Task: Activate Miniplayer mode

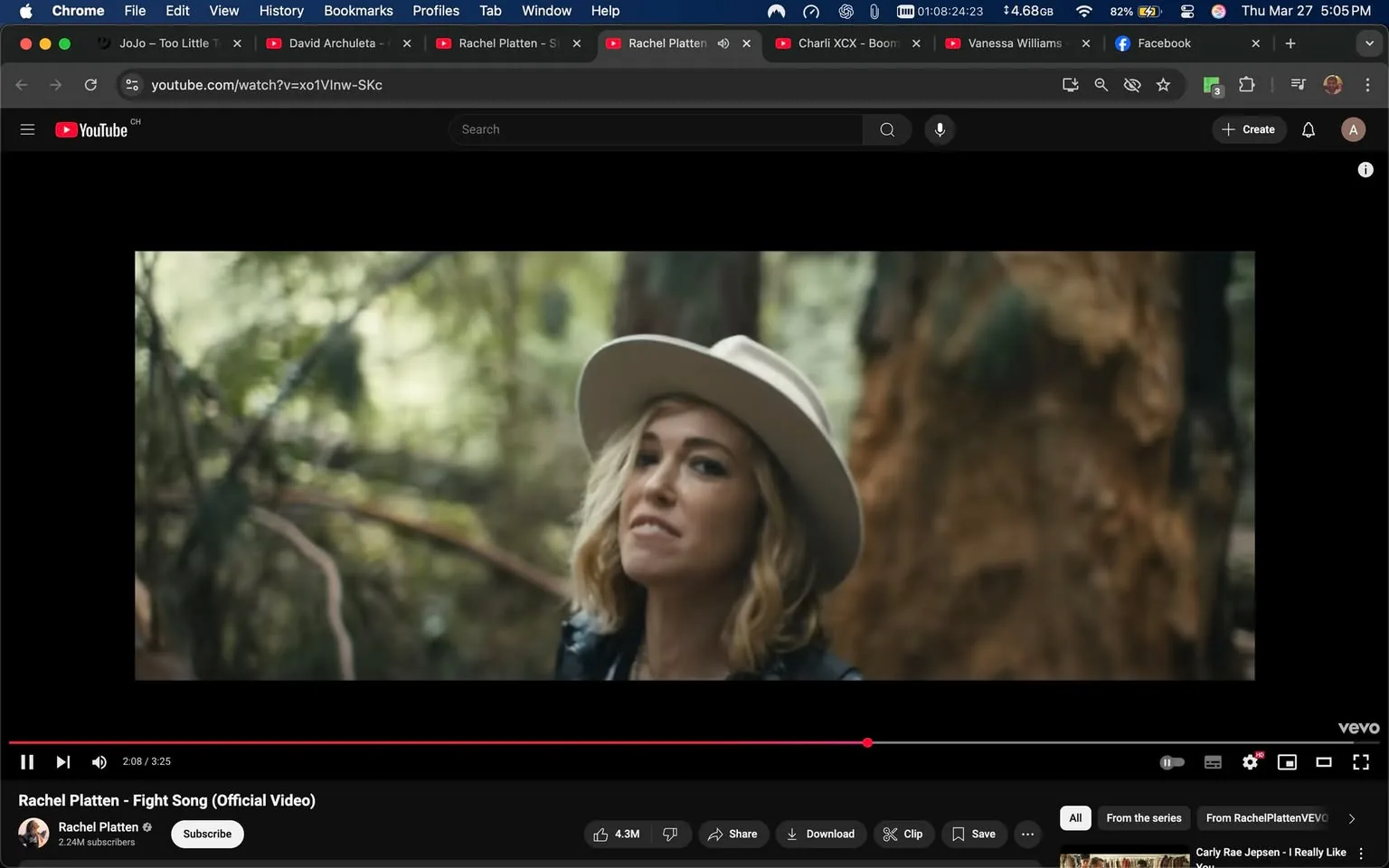Action: (1287, 761)
